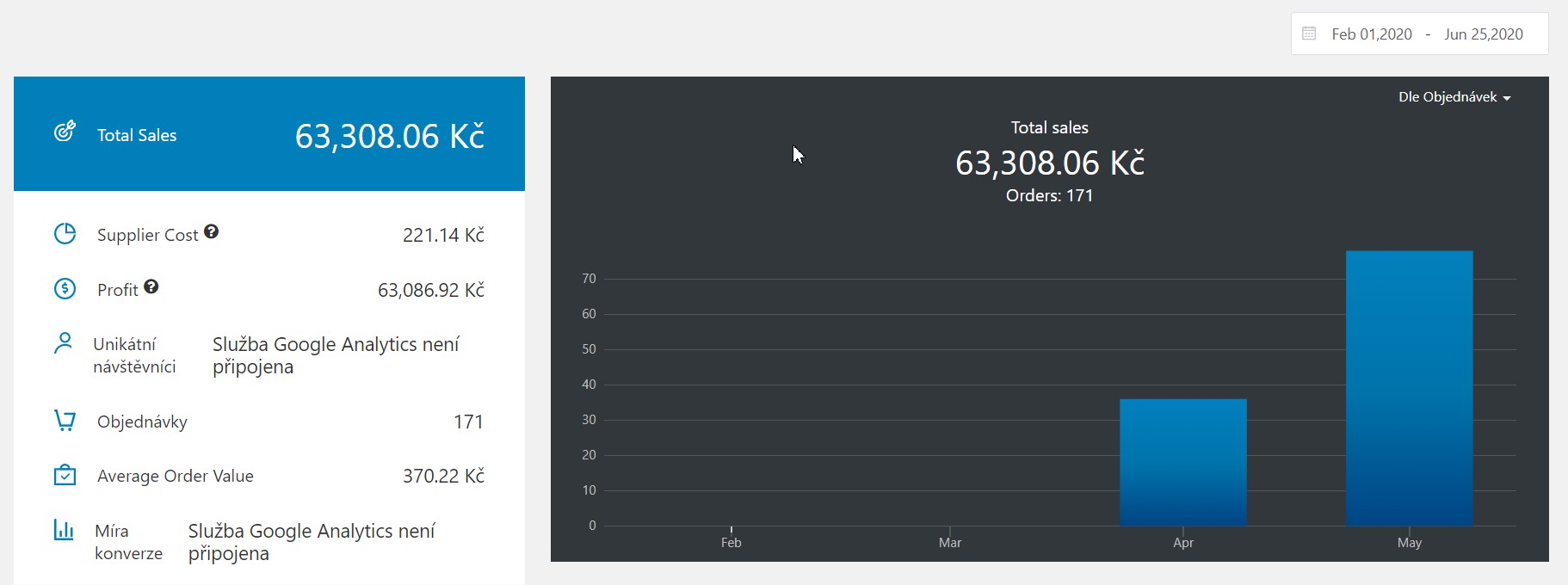Click the Supplier Cost pie chart icon

pos(65,234)
